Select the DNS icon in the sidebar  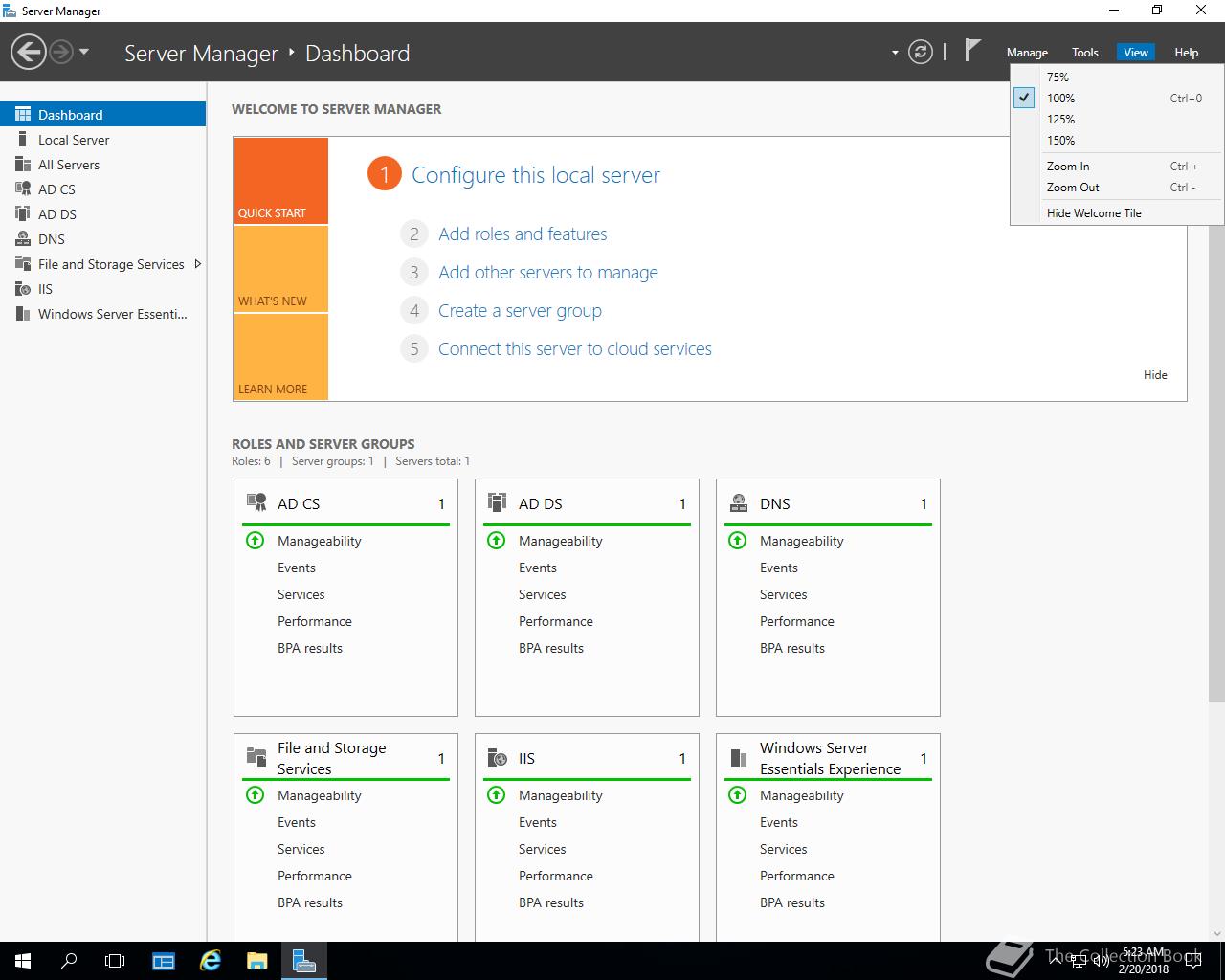(x=23, y=239)
